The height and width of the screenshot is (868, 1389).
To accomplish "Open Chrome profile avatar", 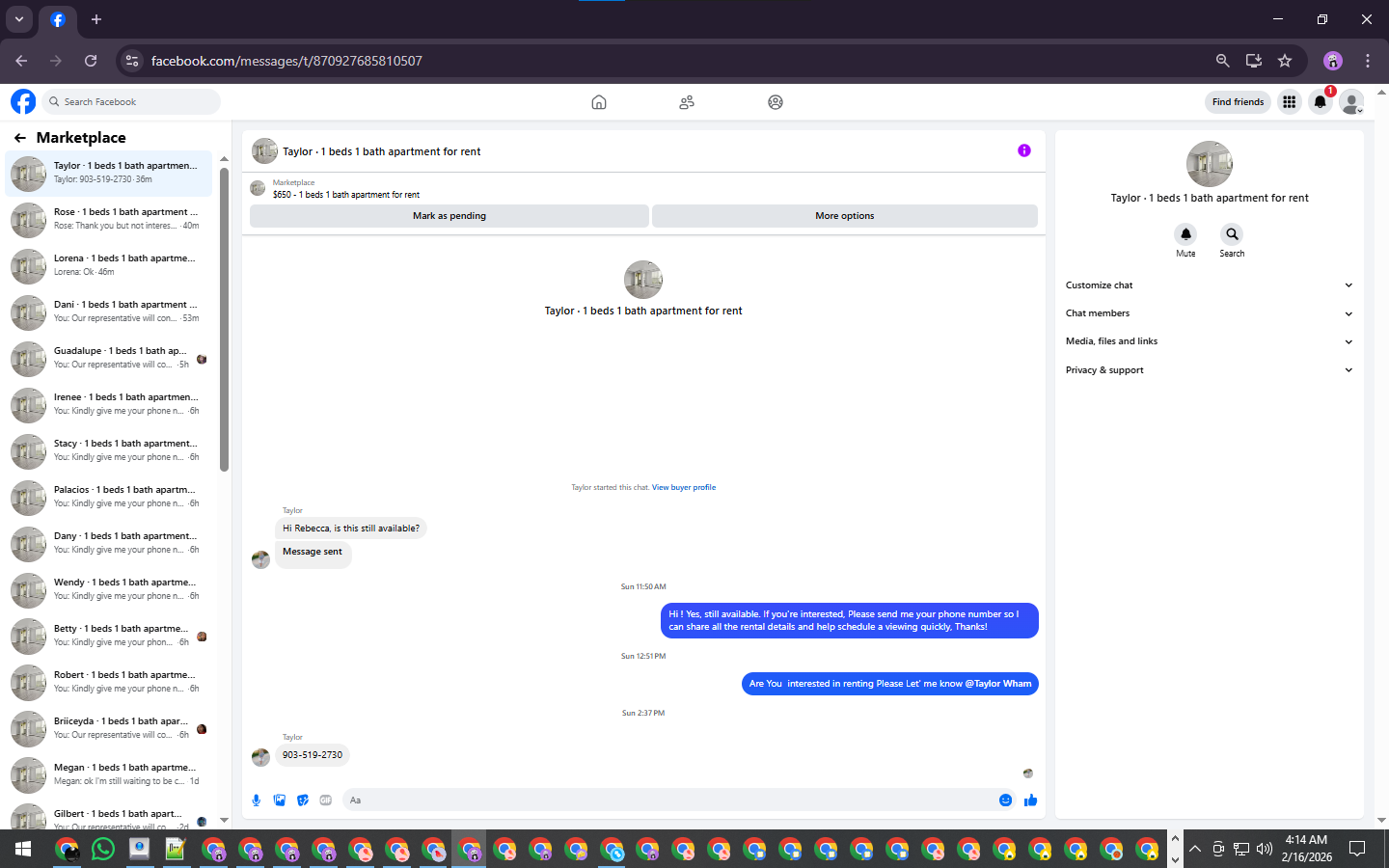I will pyautogui.click(x=1333, y=61).
